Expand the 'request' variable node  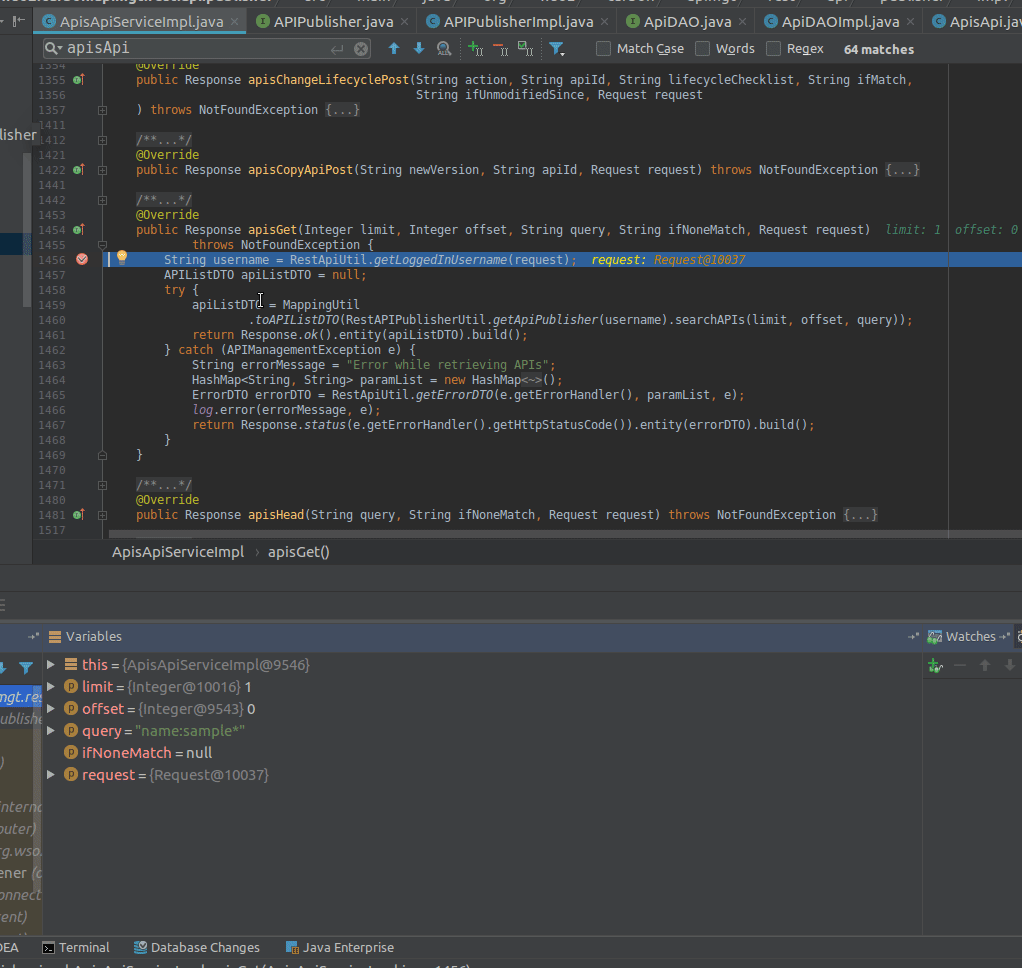[x=51, y=774]
